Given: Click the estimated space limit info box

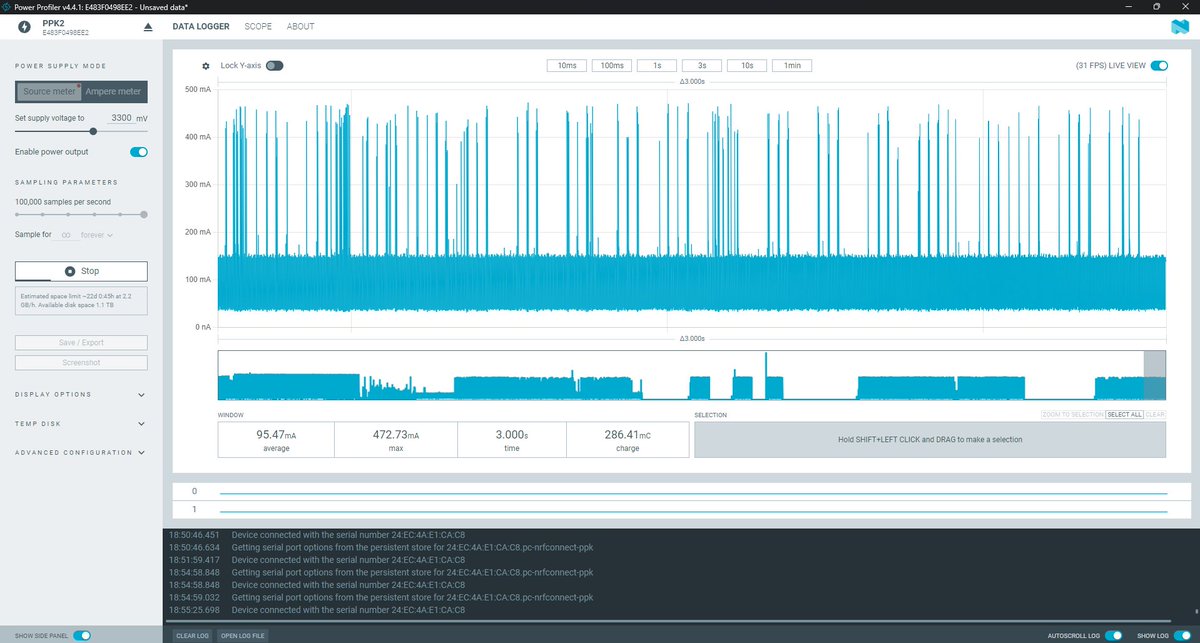Looking at the screenshot, I should 81,302.
